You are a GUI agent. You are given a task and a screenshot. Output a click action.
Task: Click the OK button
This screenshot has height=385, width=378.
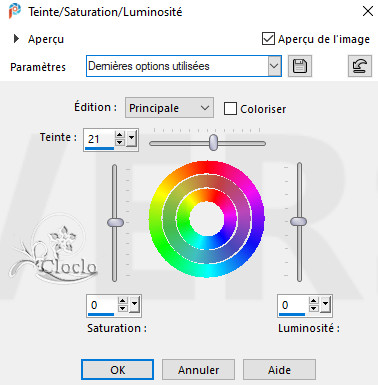[118, 370]
